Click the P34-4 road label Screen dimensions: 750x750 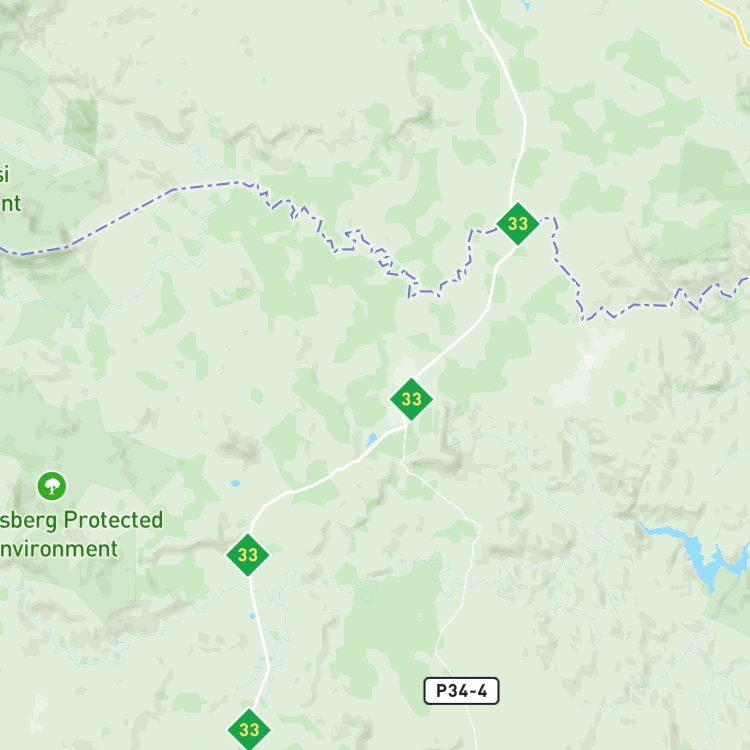click(x=462, y=691)
